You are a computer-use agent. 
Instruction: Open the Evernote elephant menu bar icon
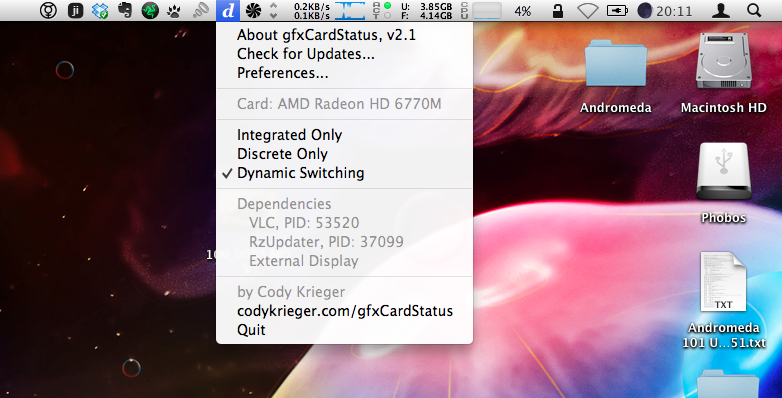(x=125, y=10)
